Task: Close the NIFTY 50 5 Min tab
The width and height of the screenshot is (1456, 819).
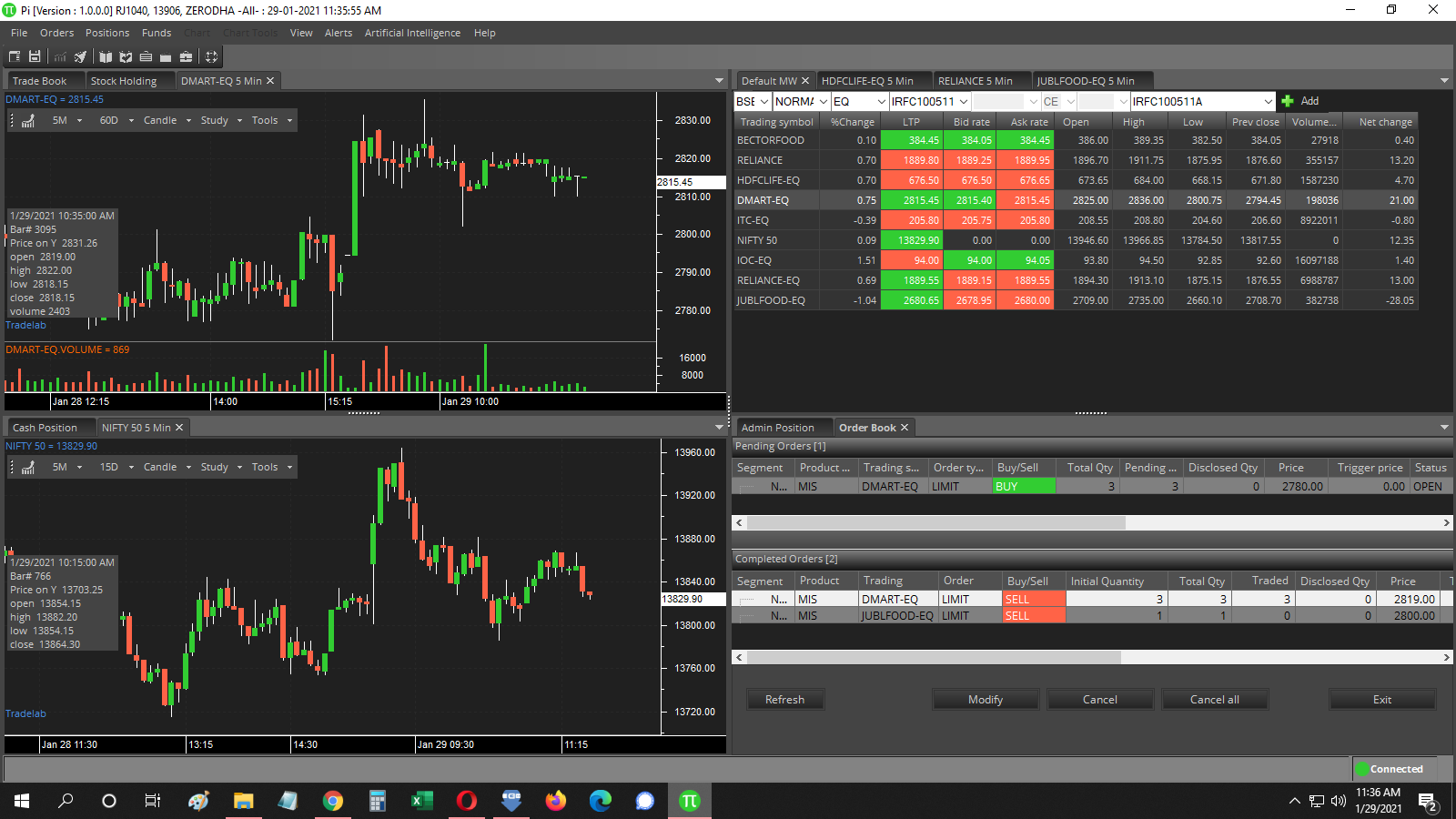Action: pyautogui.click(x=179, y=428)
